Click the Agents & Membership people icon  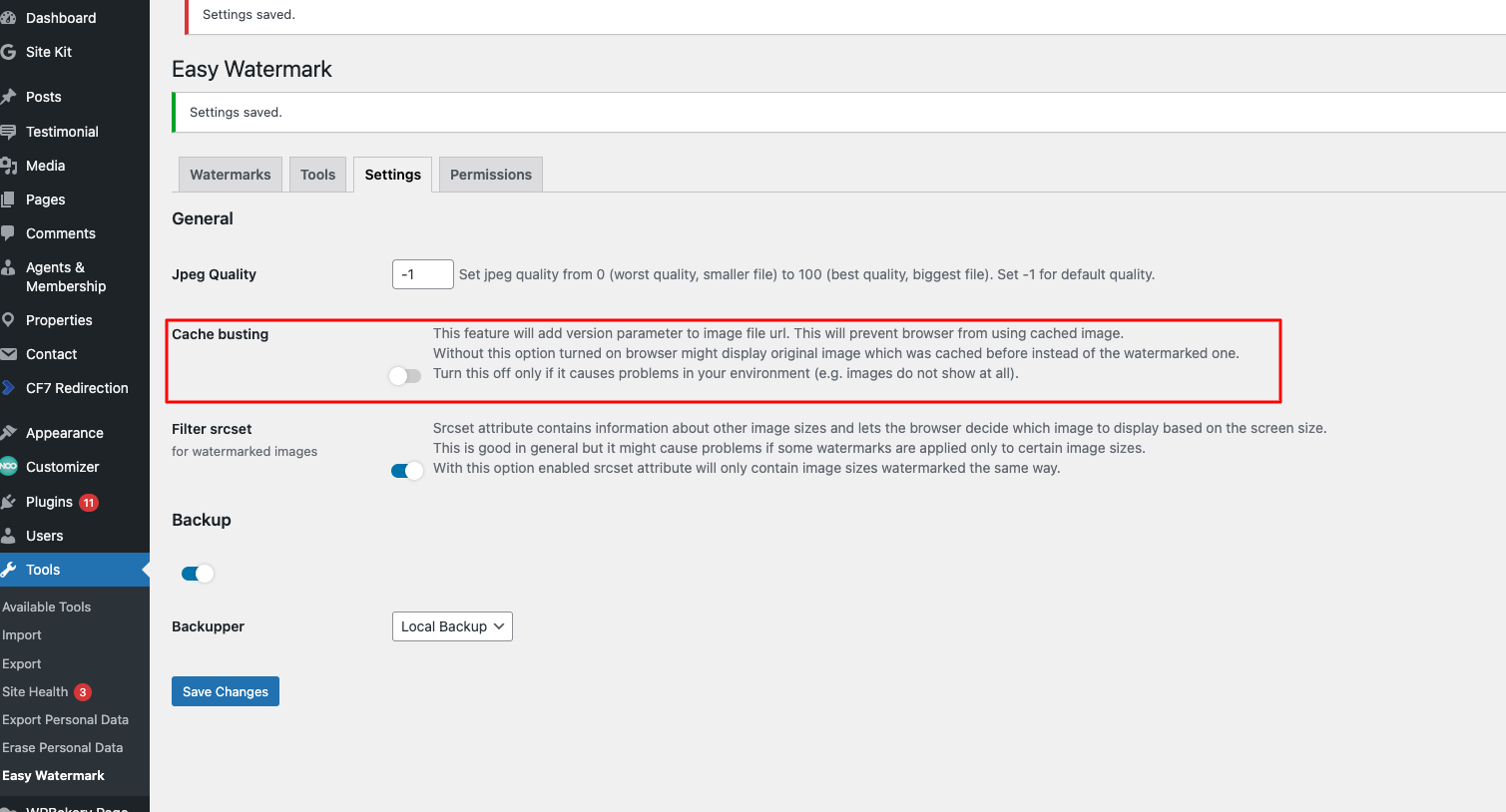click(8, 267)
